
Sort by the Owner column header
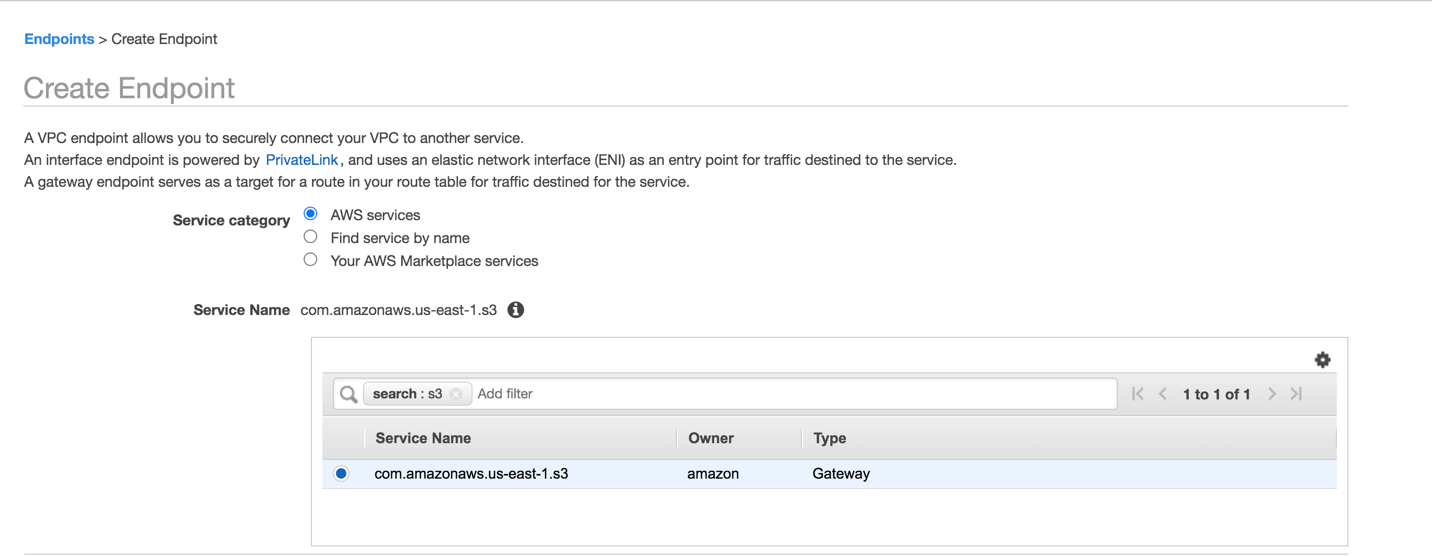pyautogui.click(x=711, y=438)
